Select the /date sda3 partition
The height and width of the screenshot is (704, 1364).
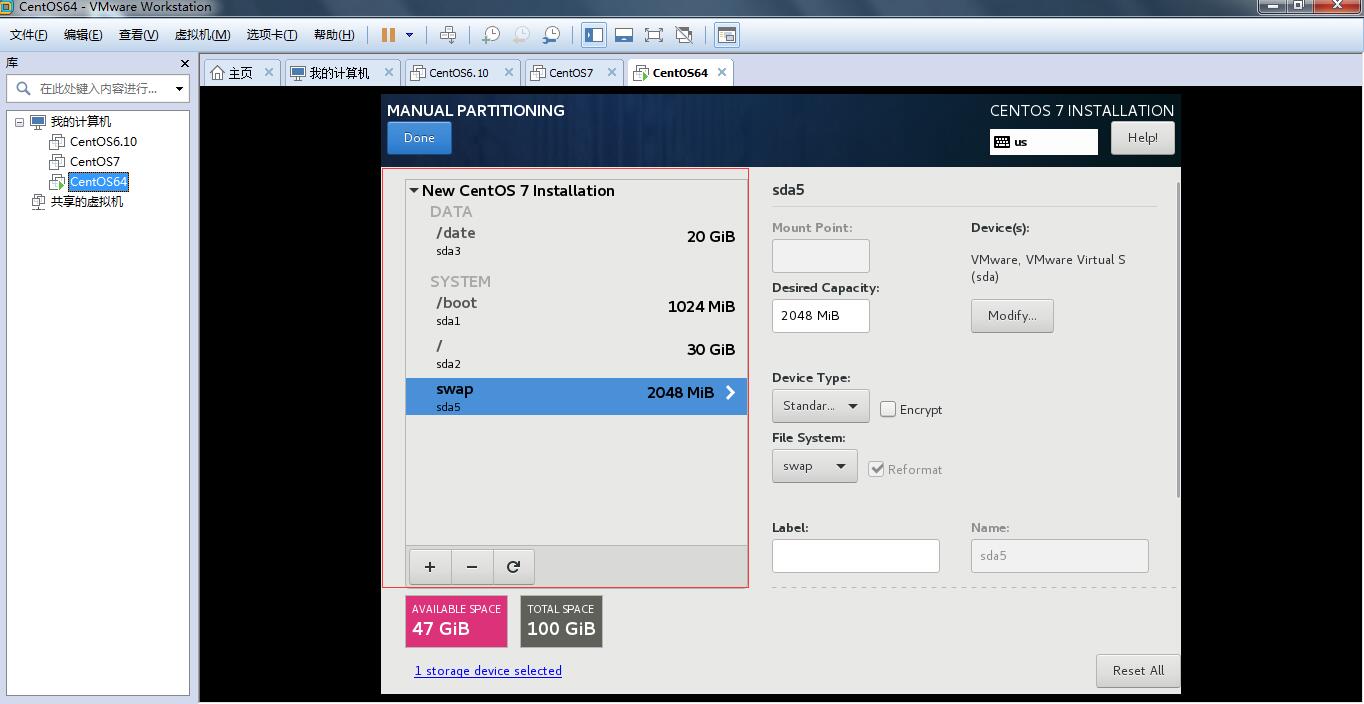(577, 240)
